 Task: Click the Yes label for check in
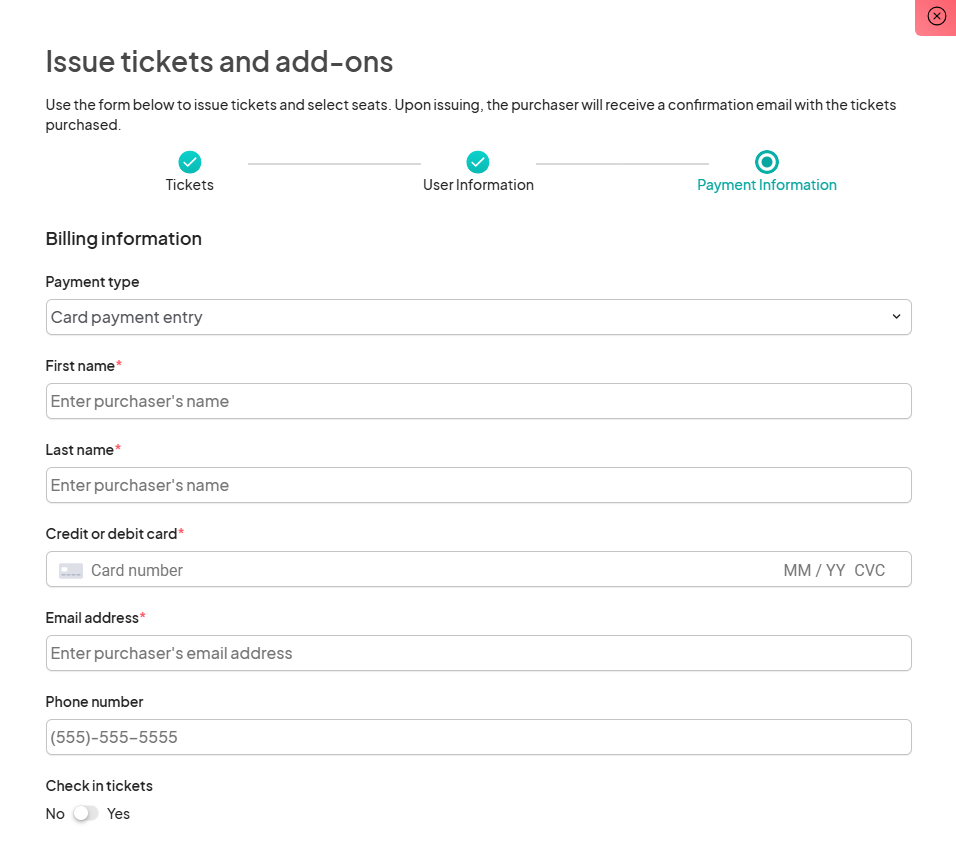coord(119,814)
